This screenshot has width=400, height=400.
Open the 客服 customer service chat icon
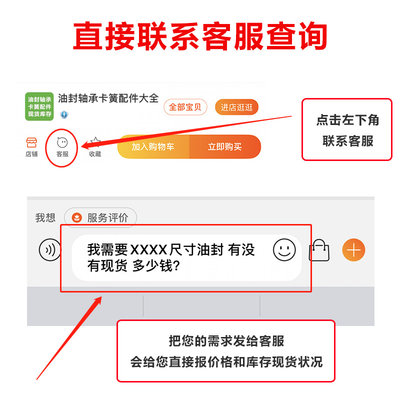62,147
